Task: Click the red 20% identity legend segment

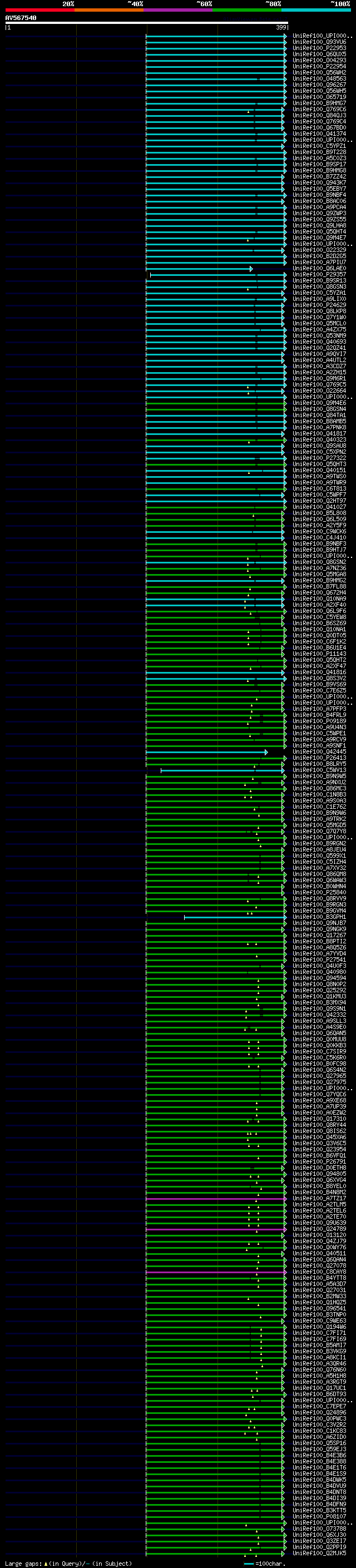Action: tap(39, 10)
